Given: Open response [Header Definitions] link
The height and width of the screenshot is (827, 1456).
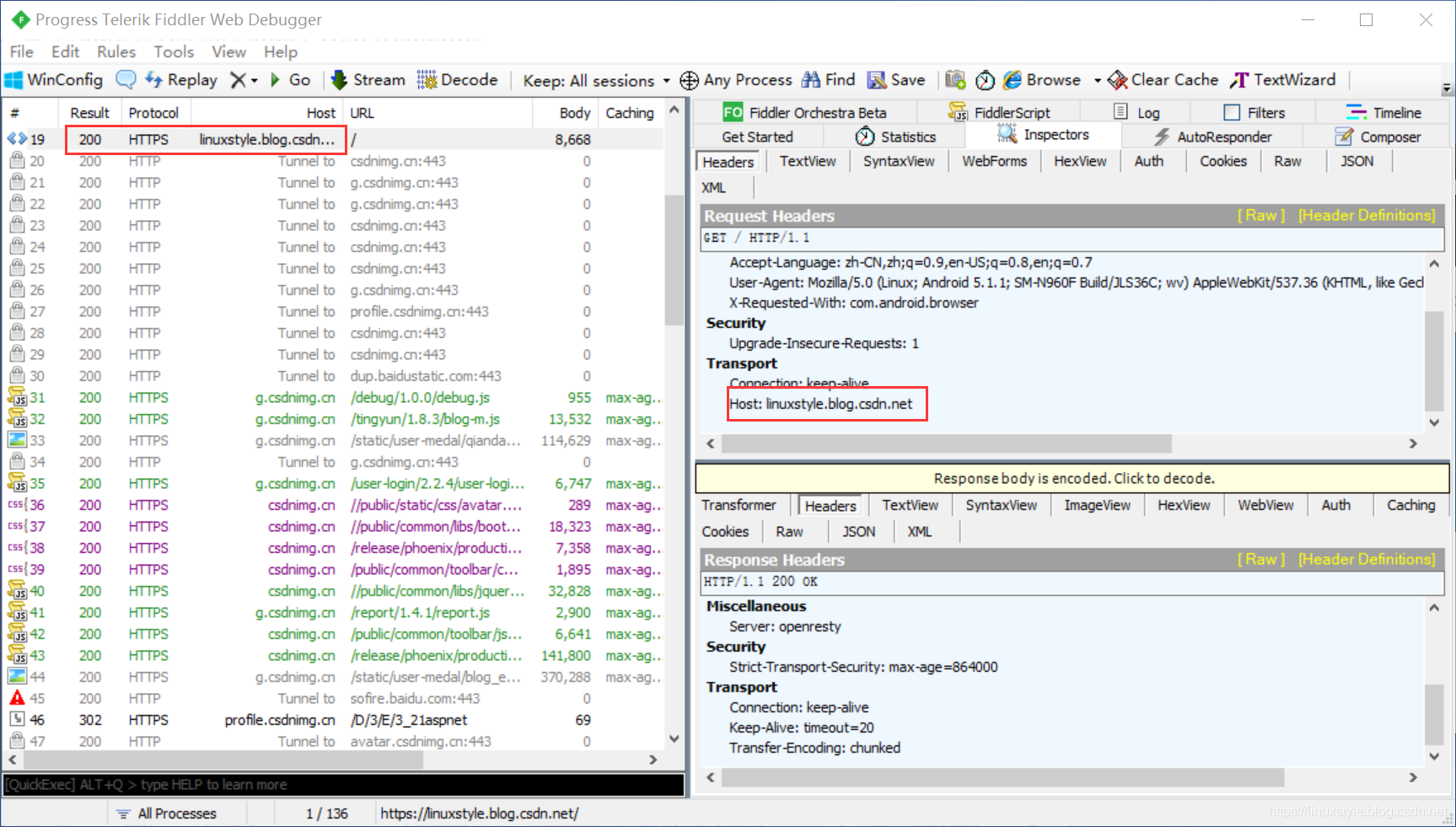Looking at the screenshot, I should (x=1367, y=560).
